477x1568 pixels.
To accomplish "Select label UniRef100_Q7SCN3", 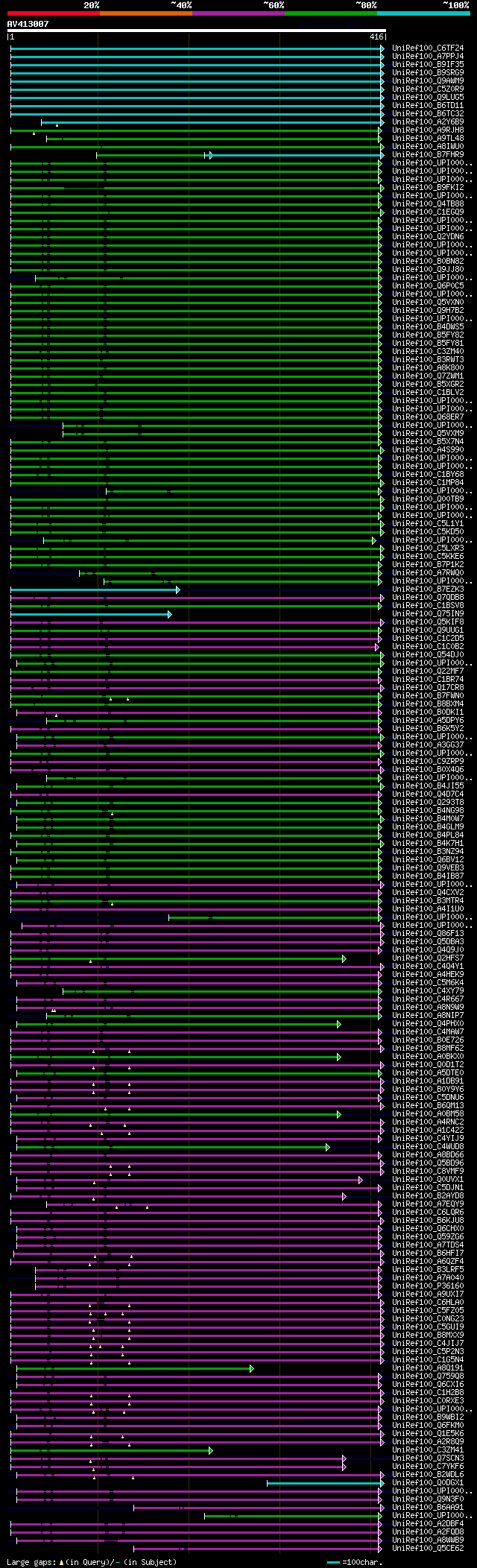I will (x=428, y=1458).
